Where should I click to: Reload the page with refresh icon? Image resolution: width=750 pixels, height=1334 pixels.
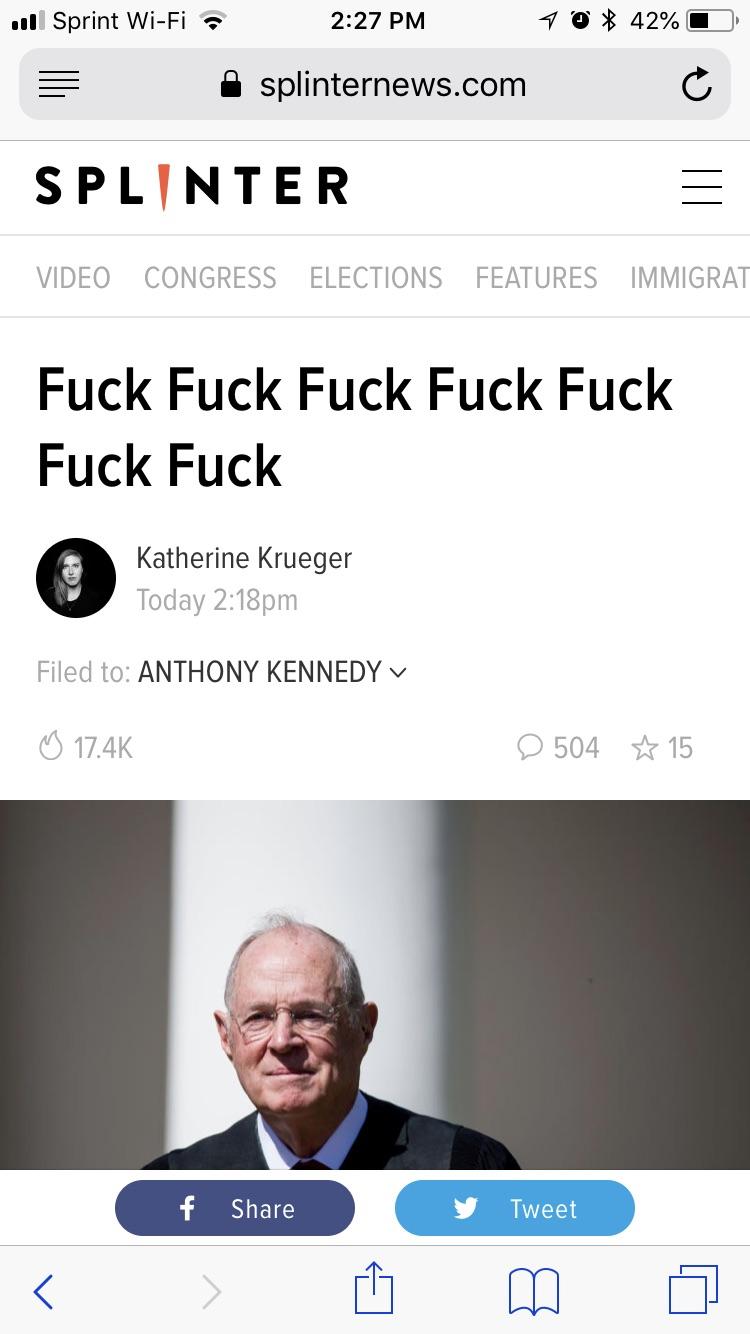coord(696,85)
